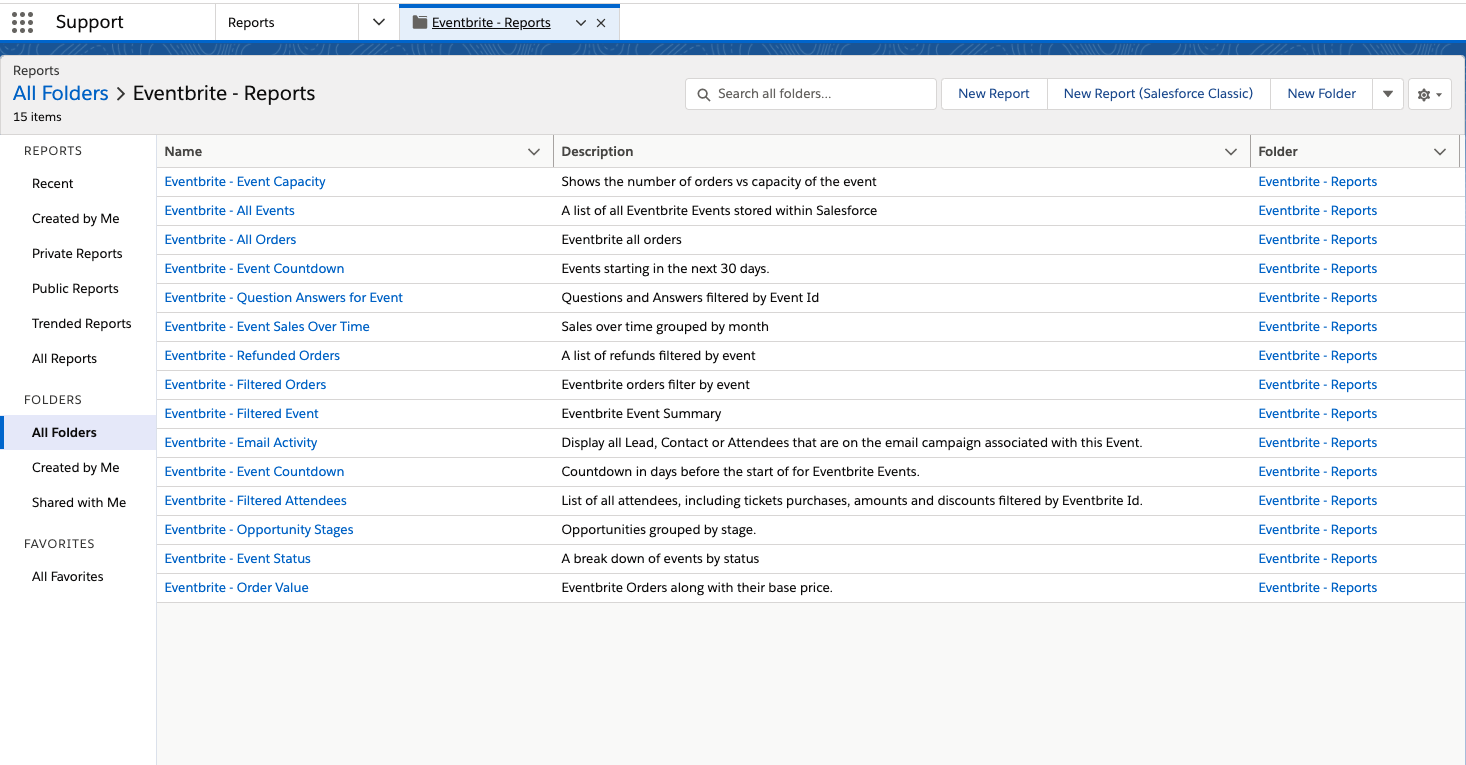The width and height of the screenshot is (1466, 765).
Task: Open the Description column header menu
Action: click(x=1231, y=152)
